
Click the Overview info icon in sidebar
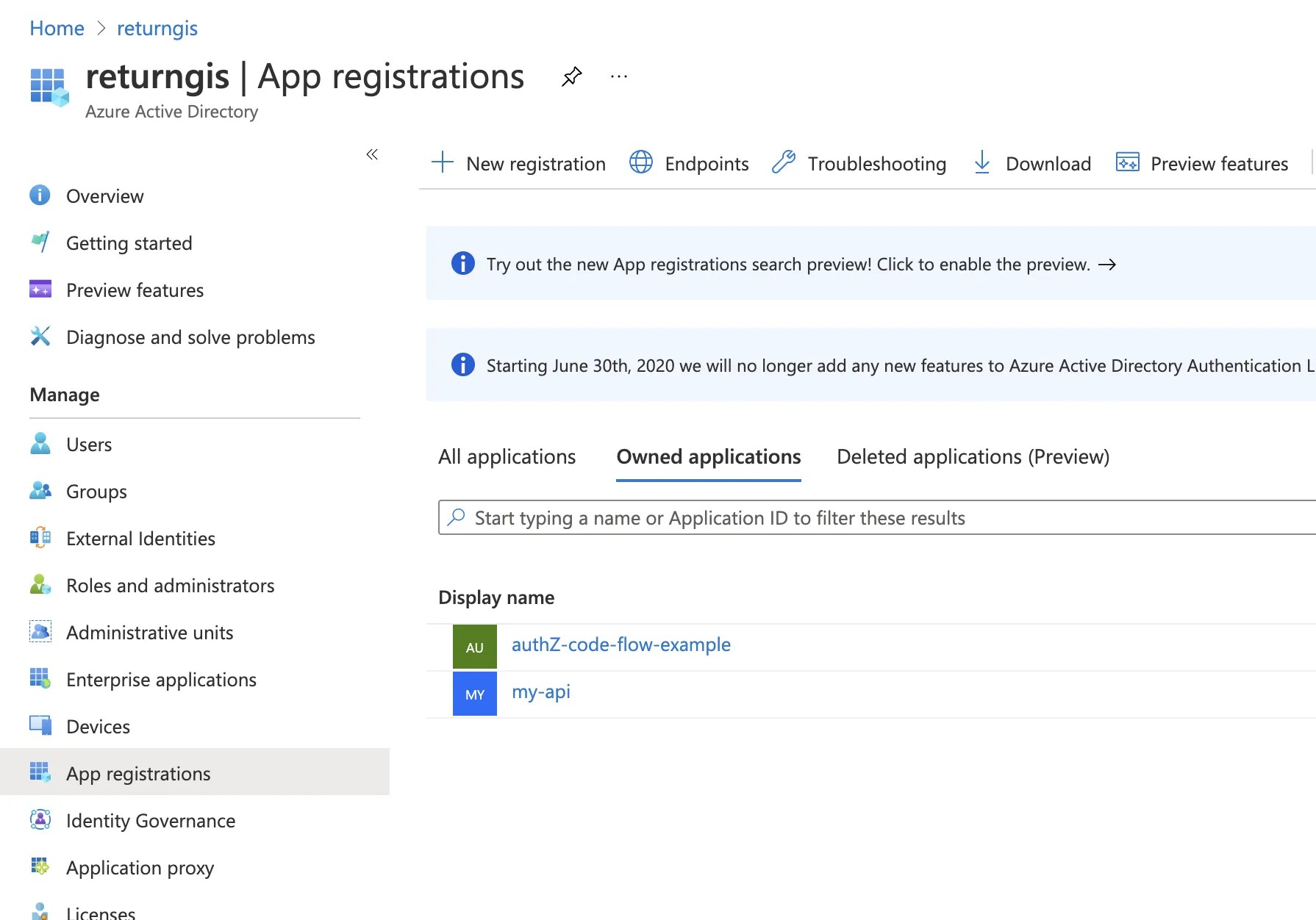point(40,195)
